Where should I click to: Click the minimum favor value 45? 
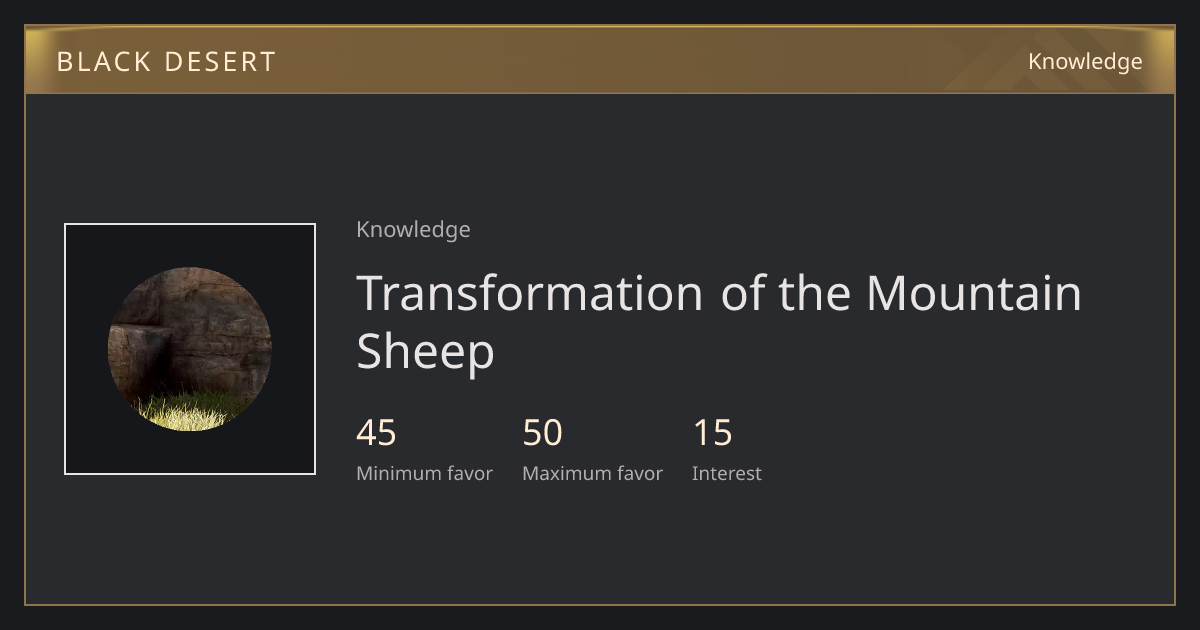376,433
